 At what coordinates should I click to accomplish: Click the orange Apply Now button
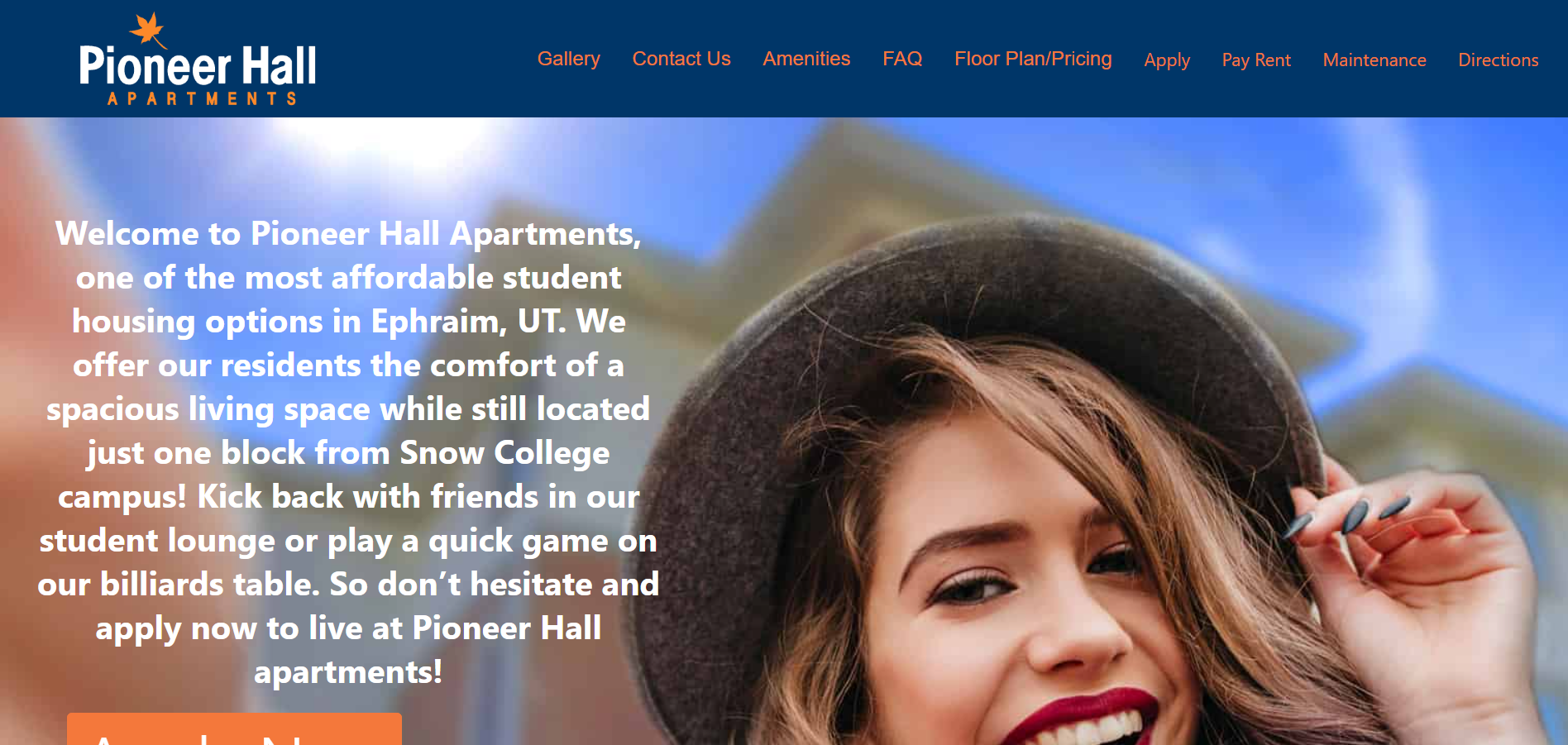coord(234,729)
